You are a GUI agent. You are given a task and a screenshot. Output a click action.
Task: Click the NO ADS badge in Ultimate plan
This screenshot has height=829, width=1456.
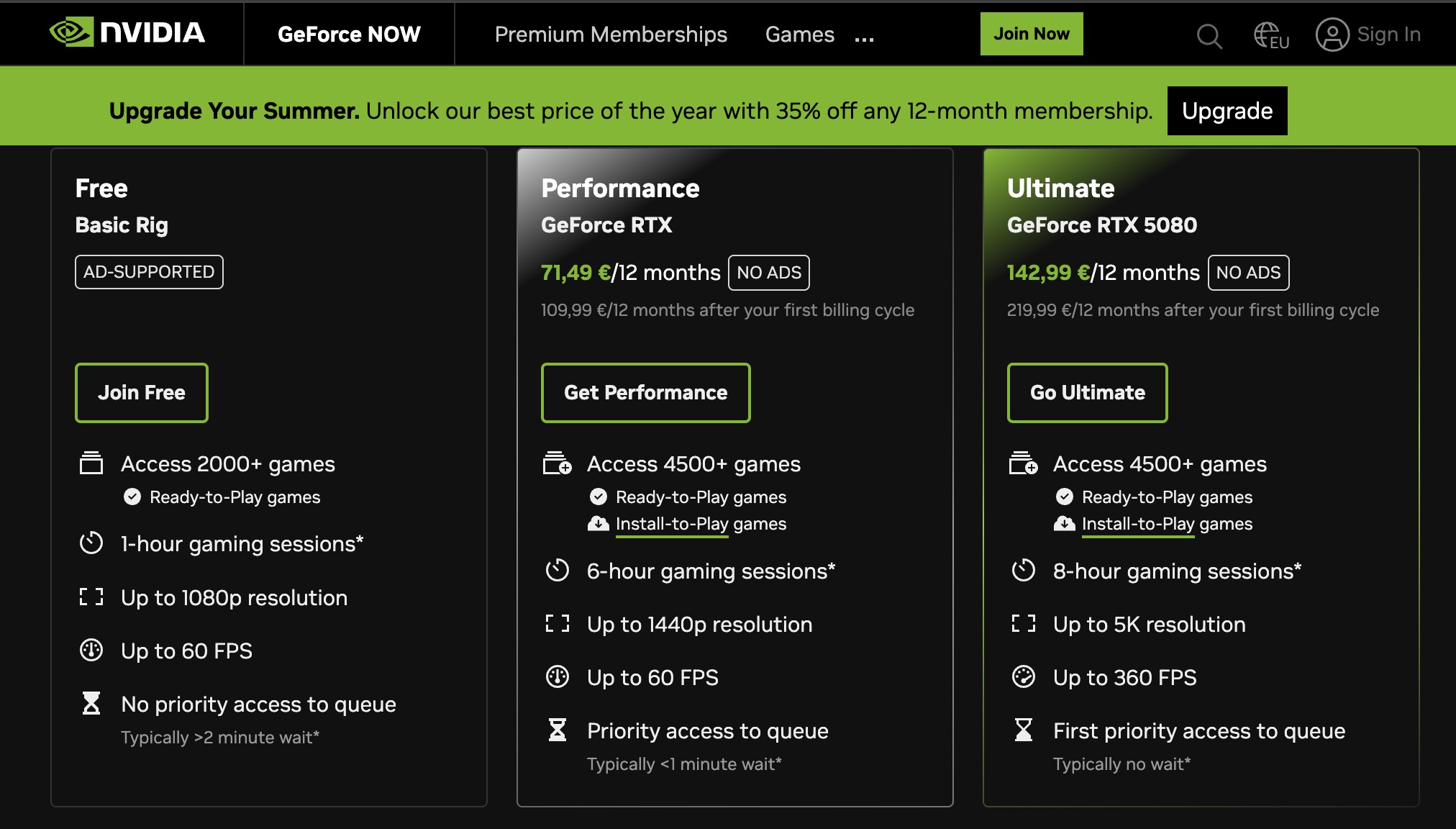[1248, 273]
